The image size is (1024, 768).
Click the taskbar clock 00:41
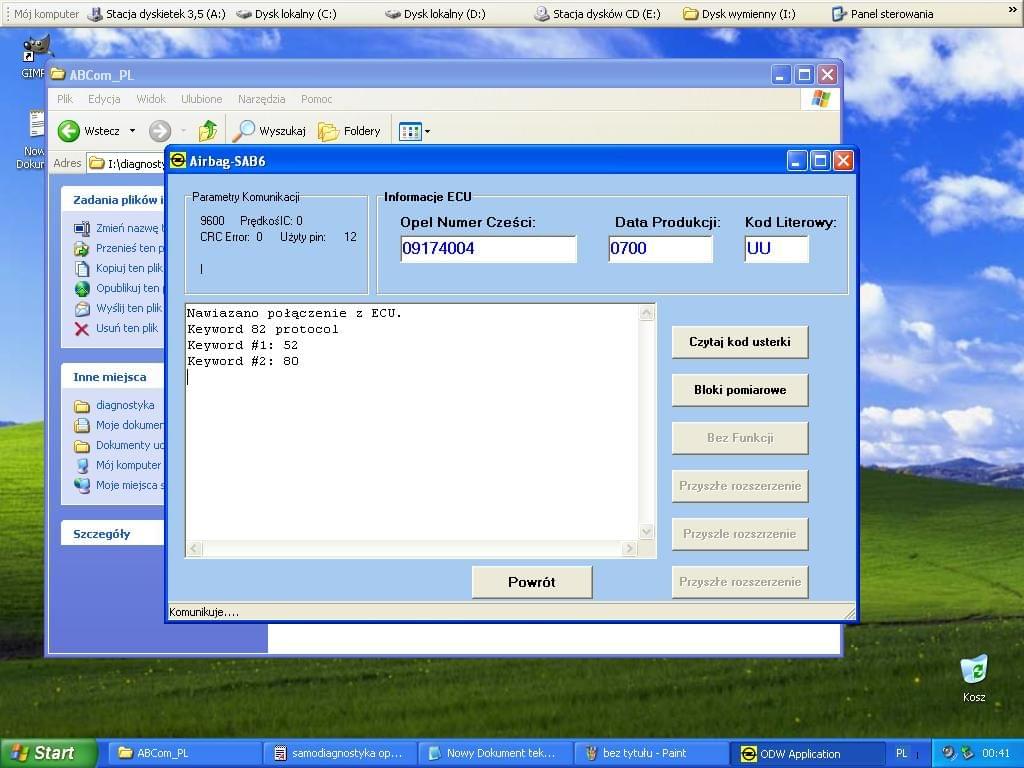995,754
